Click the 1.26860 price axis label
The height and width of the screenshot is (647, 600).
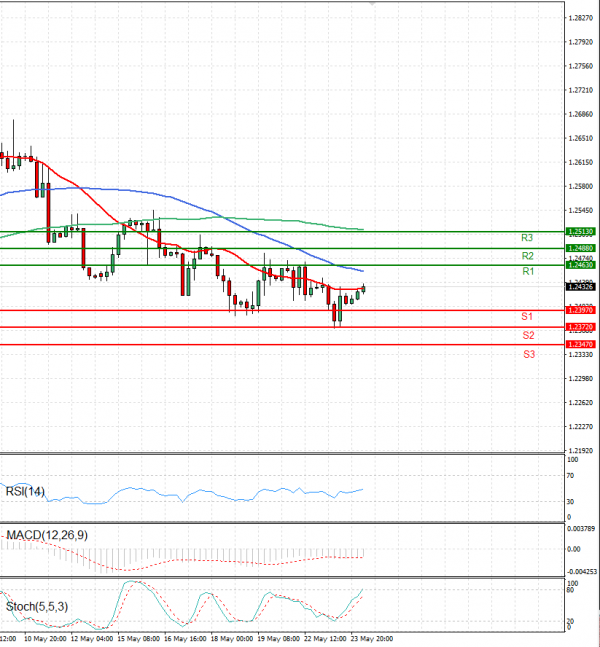click(581, 114)
